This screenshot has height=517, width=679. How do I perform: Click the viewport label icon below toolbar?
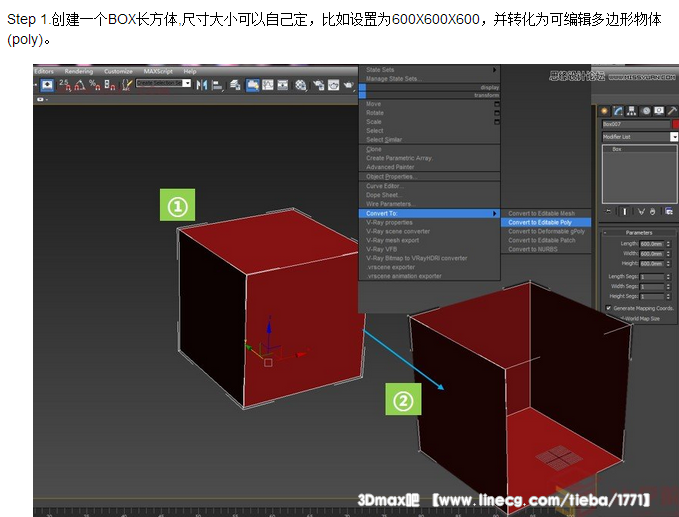41,100
